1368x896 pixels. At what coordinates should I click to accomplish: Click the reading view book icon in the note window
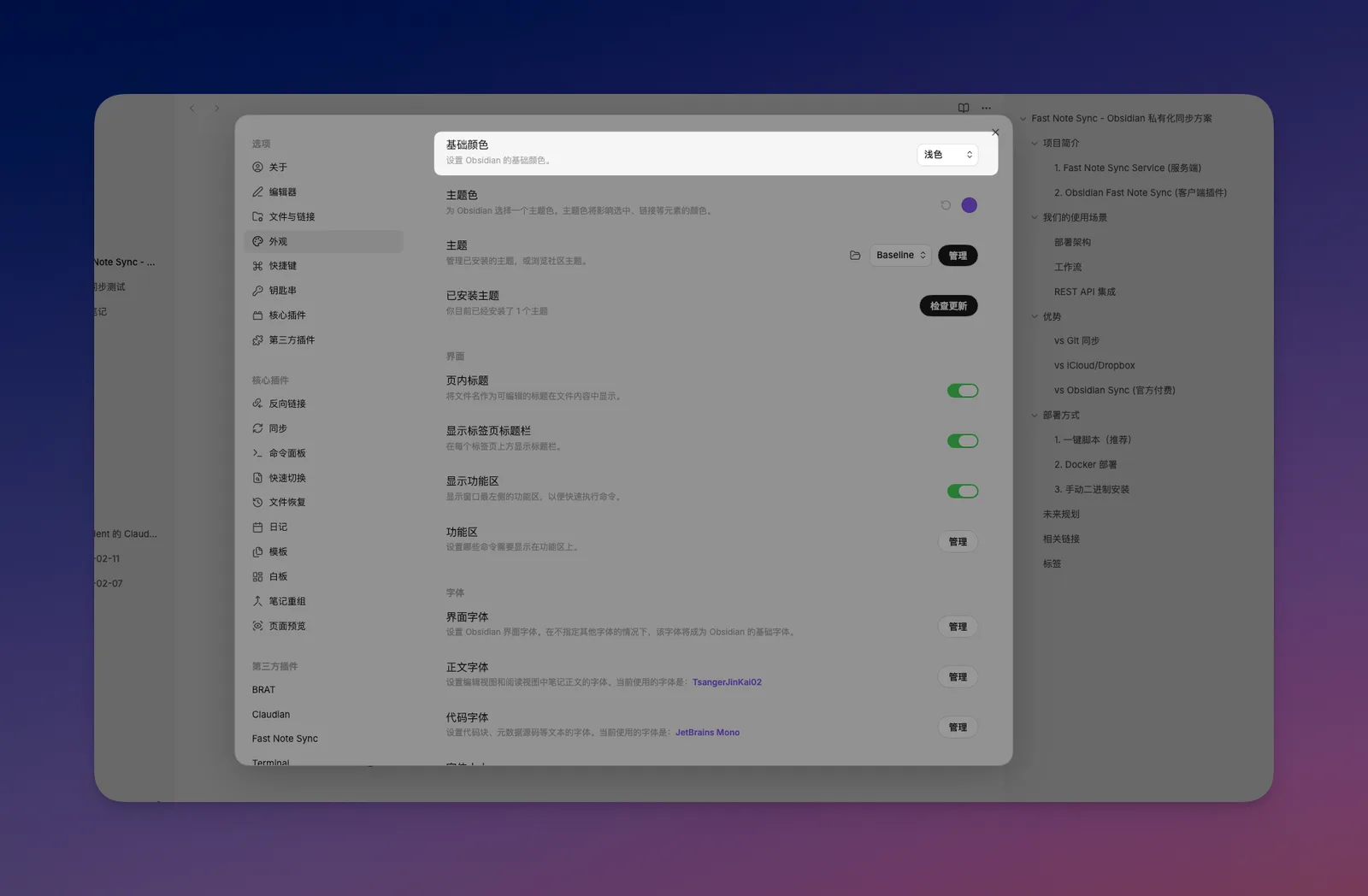click(x=964, y=108)
